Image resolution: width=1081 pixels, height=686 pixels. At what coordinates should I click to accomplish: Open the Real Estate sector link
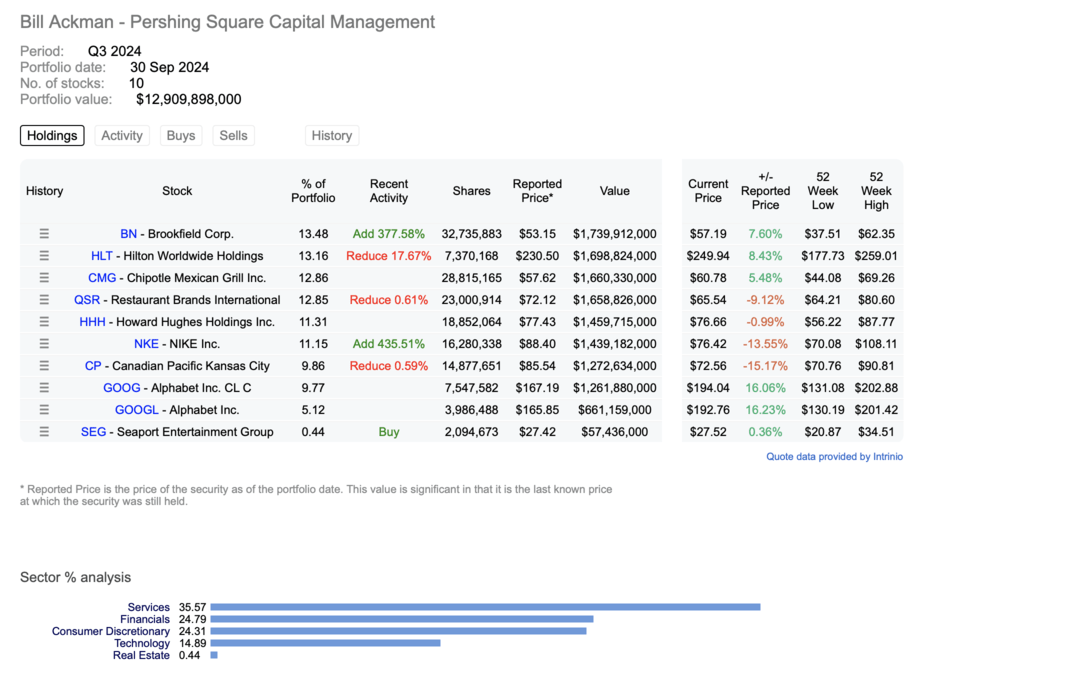coord(141,655)
